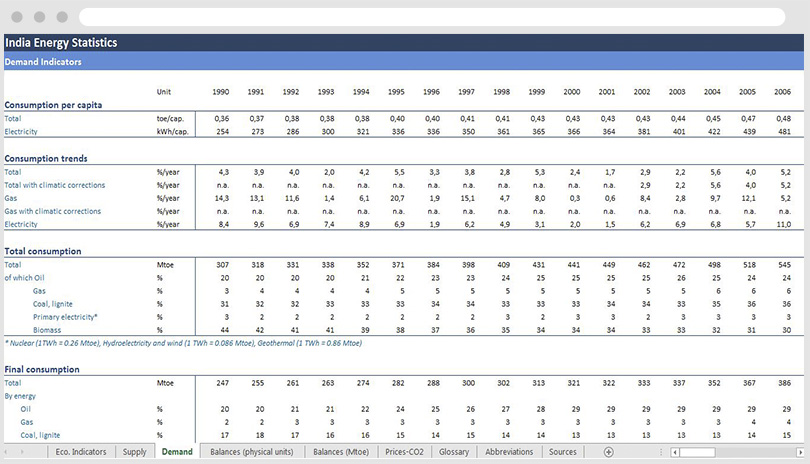Switch to the Eco. Indicators sheet tab

81,452
